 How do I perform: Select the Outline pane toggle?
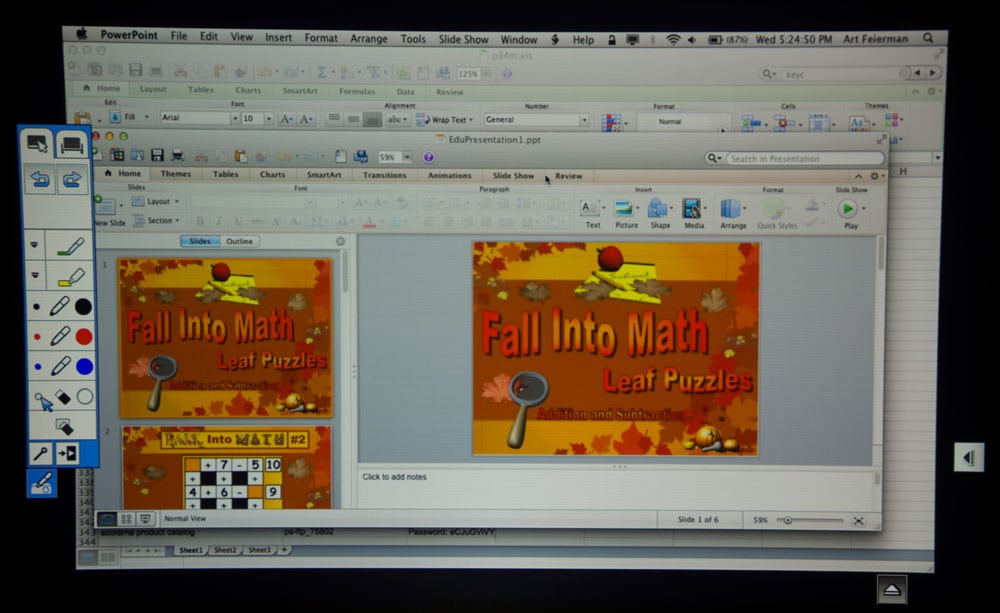(239, 241)
